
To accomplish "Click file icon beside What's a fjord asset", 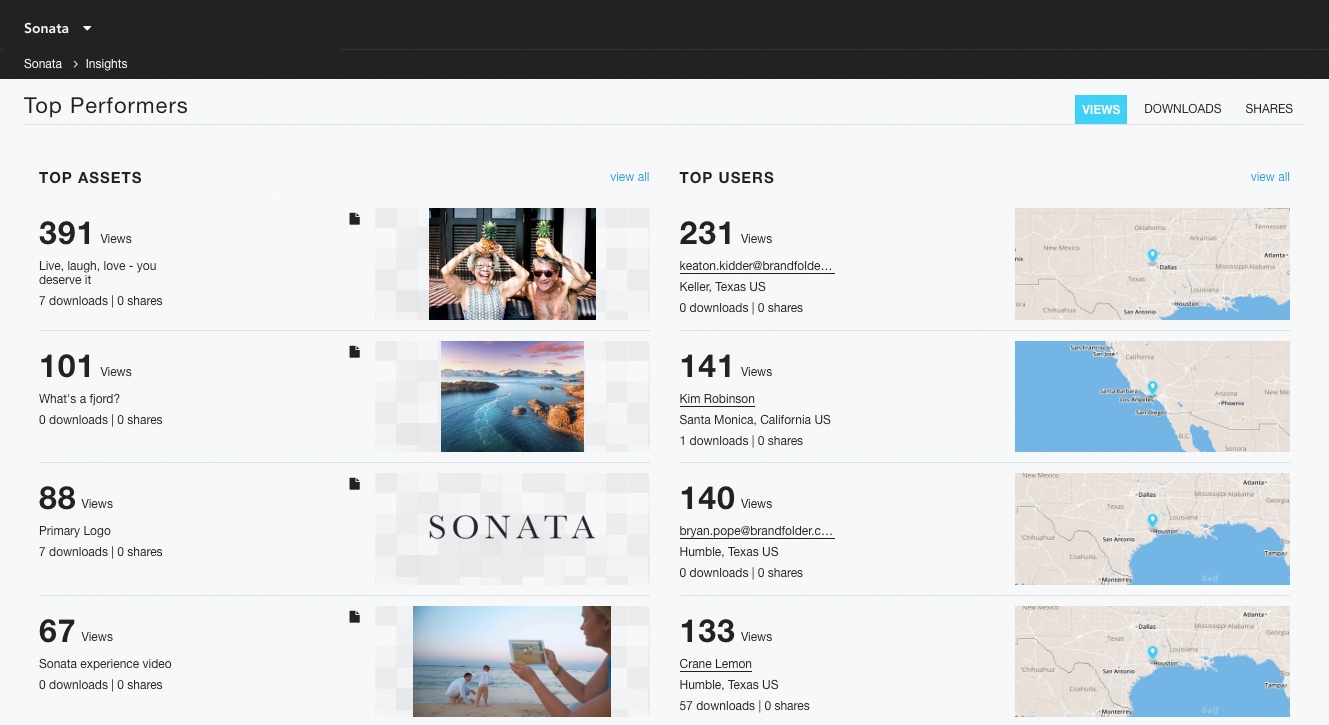I will pos(354,352).
